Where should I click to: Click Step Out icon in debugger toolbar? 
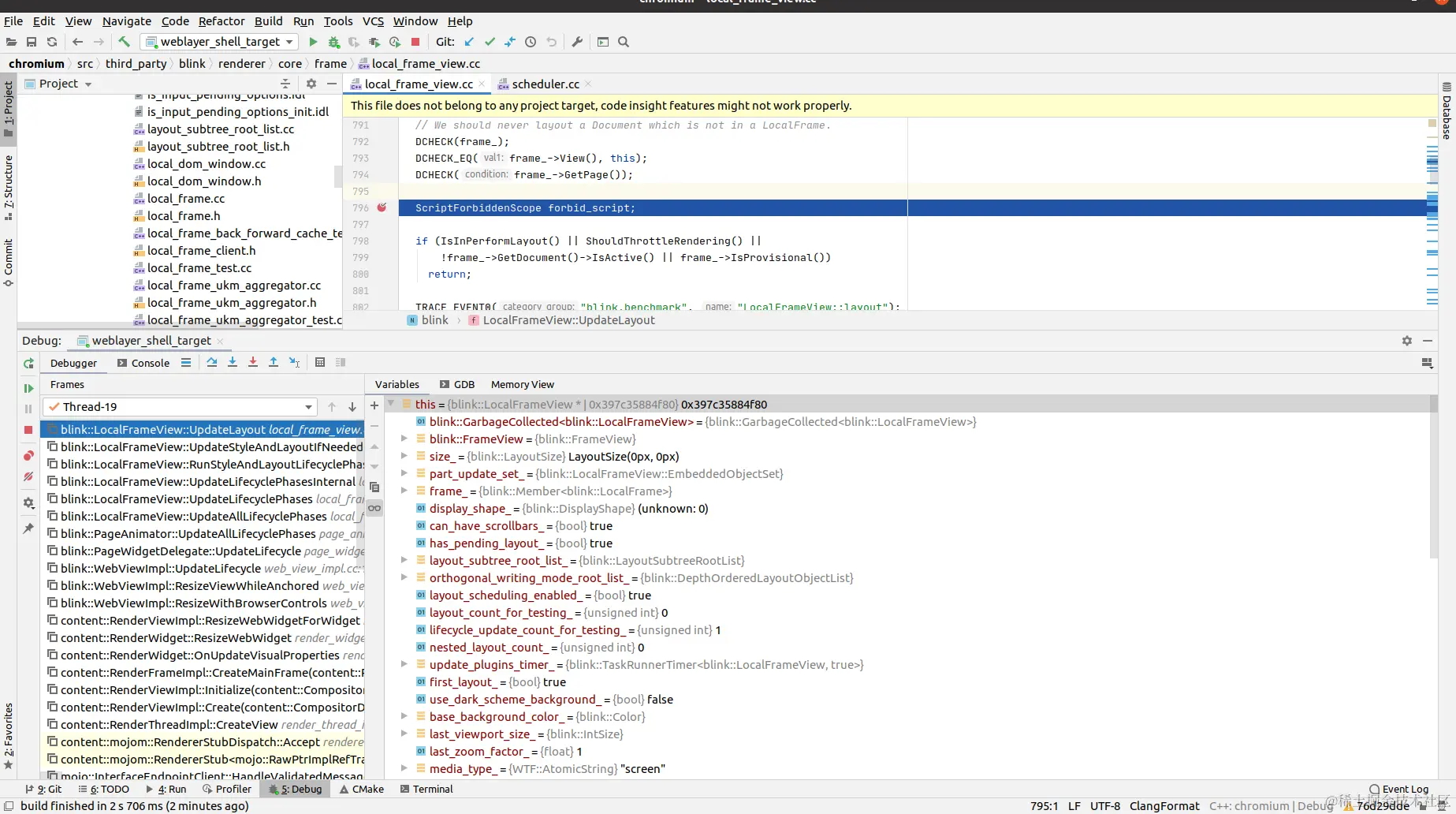tap(274, 363)
